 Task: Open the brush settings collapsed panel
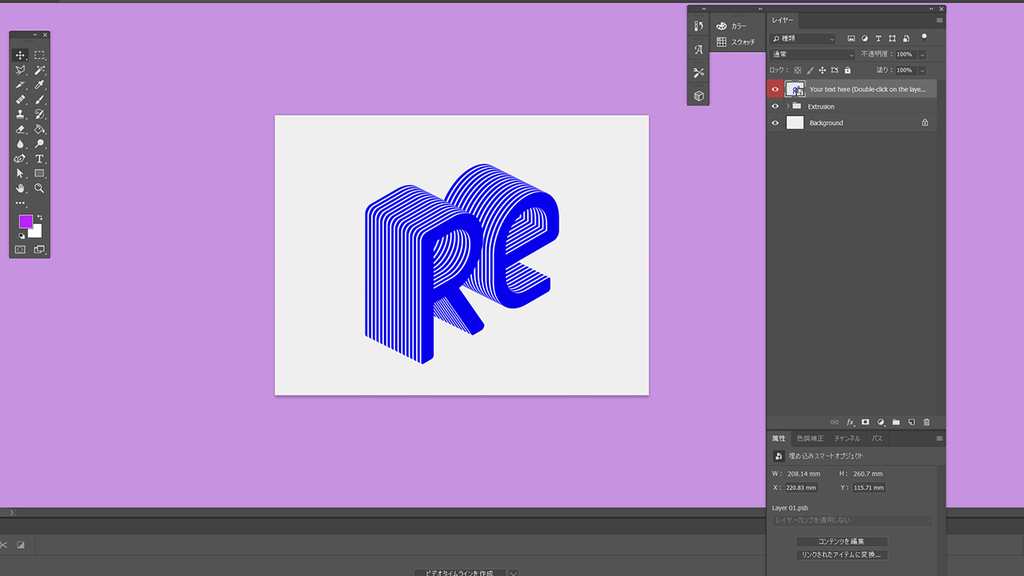[x=699, y=26]
